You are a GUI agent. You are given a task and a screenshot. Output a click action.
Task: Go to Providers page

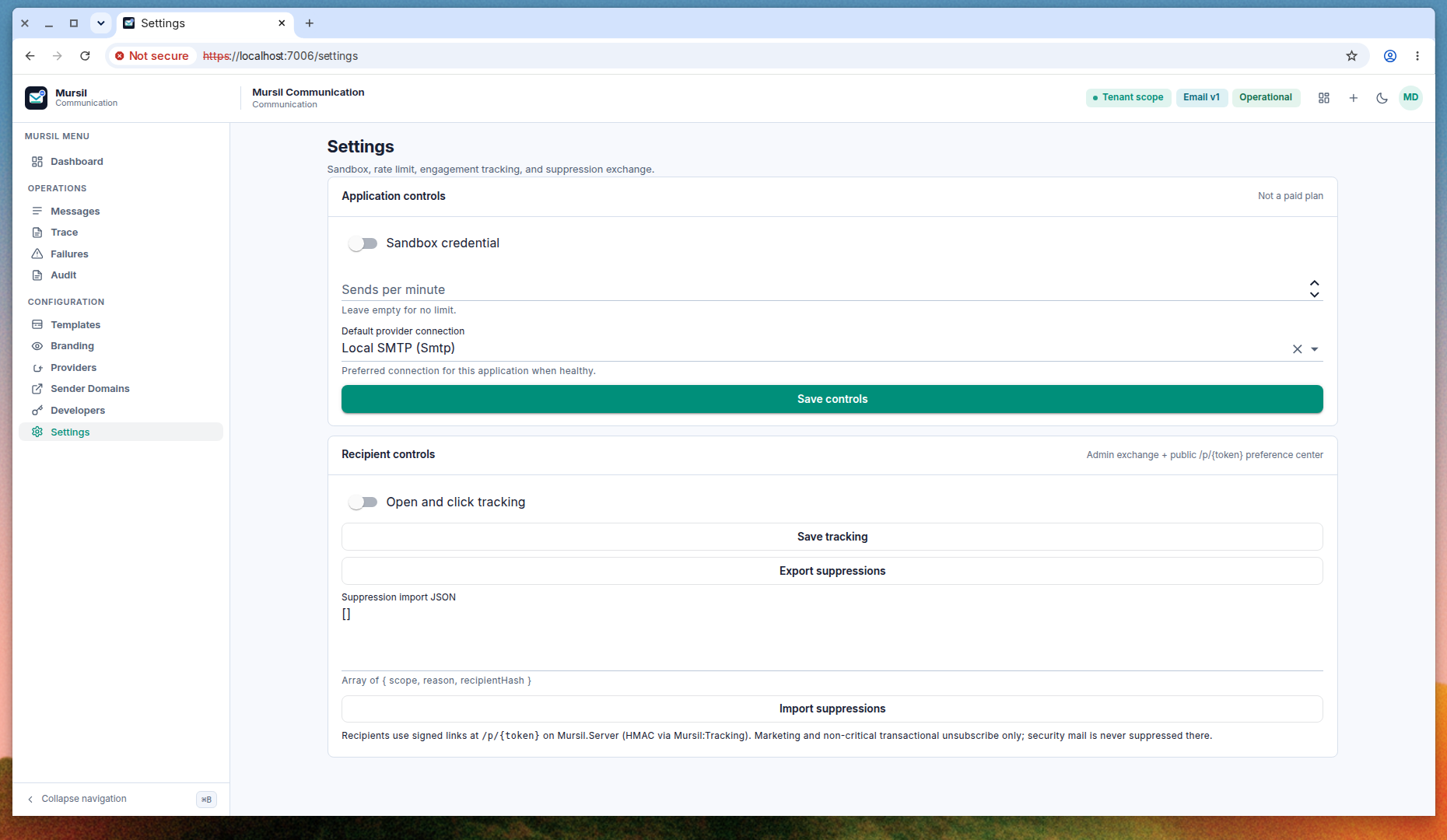121,368
